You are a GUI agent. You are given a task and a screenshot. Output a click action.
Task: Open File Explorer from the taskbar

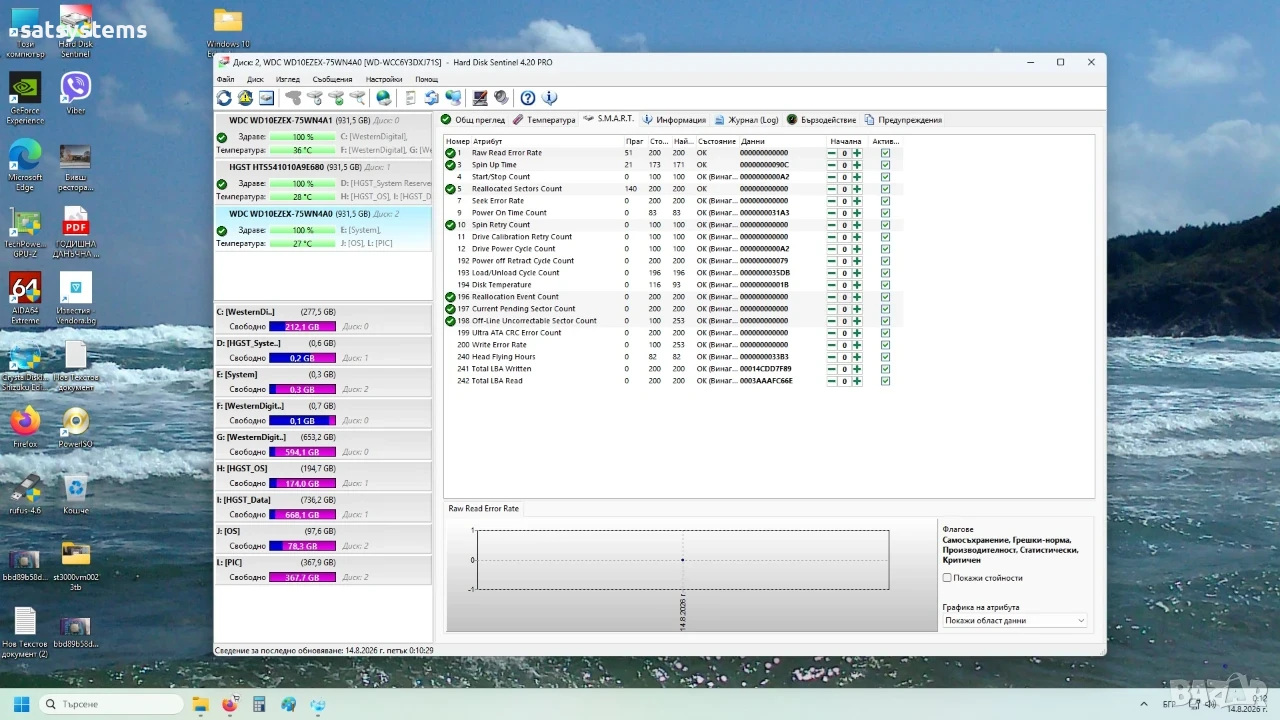200,704
